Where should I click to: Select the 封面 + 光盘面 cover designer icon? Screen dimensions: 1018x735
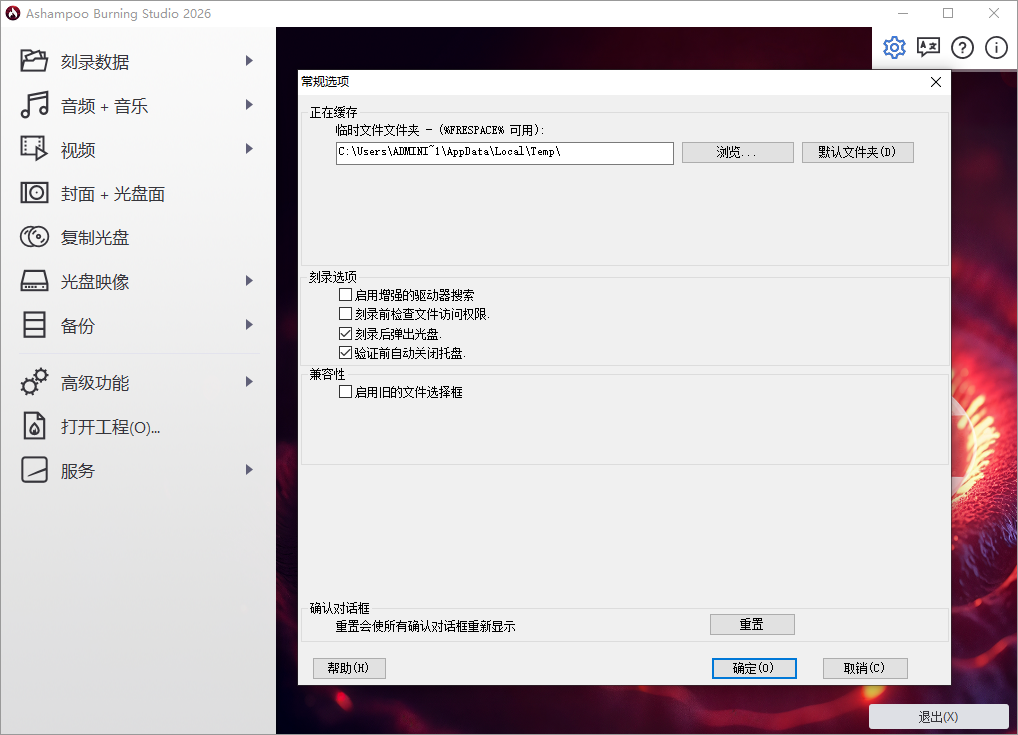34,193
